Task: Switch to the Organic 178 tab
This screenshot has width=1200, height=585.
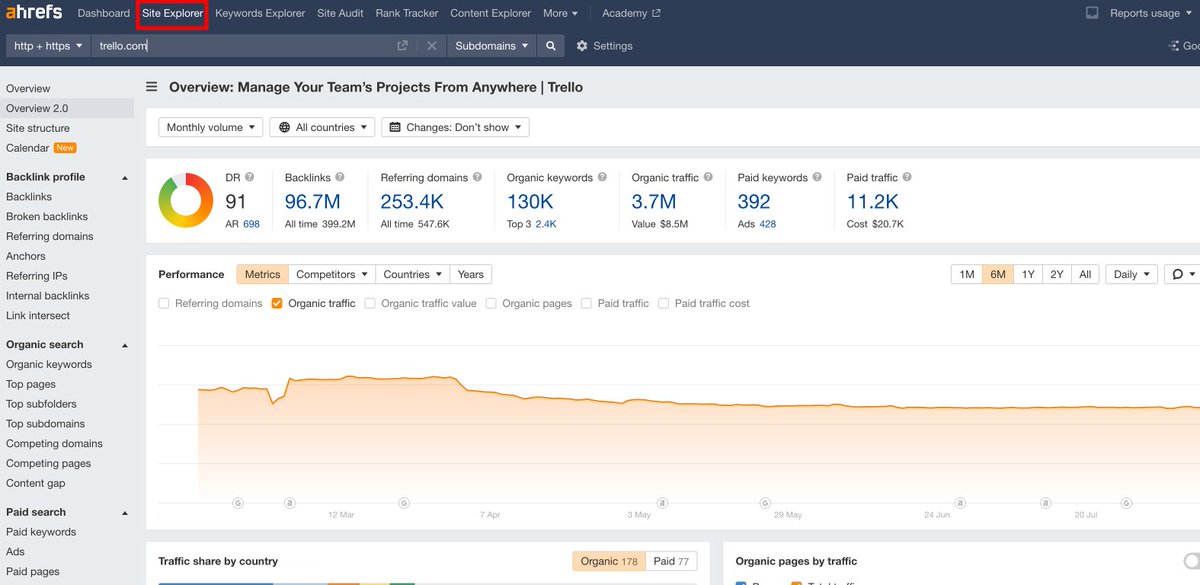Action: pyautogui.click(x=609, y=561)
